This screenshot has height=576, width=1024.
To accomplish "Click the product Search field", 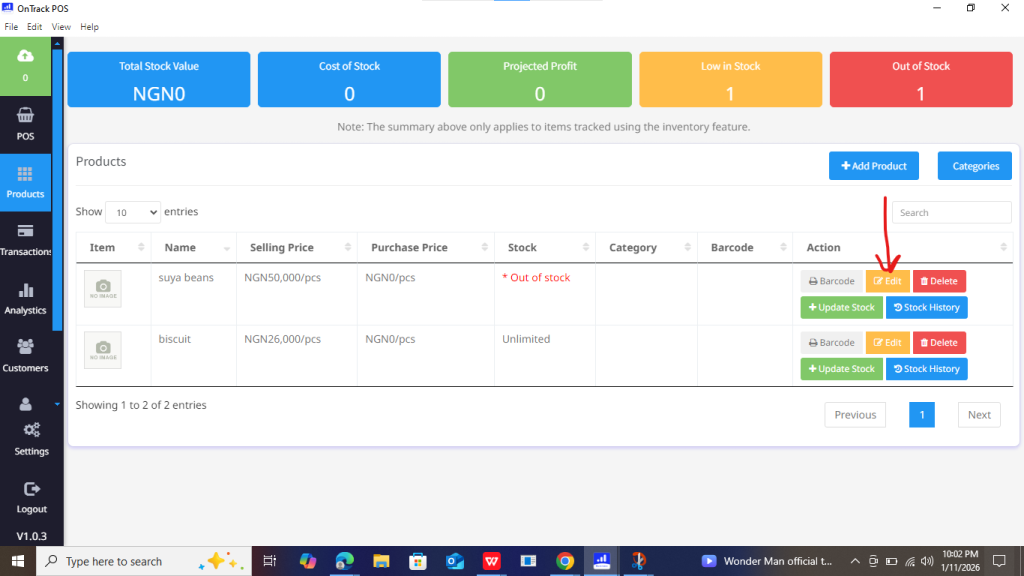I will pyautogui.click(x=951, y=213).
